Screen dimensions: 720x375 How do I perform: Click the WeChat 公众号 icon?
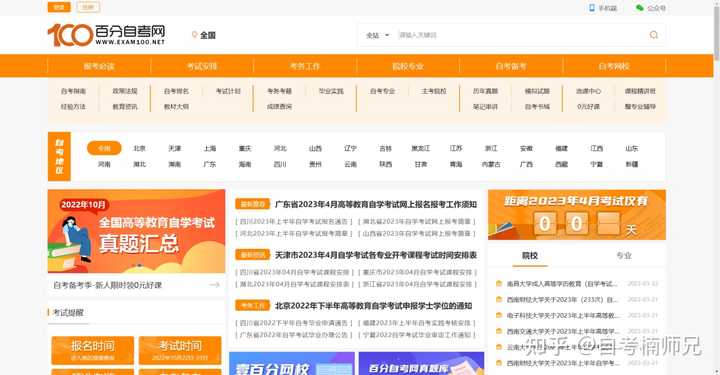[x=640, y=8]
